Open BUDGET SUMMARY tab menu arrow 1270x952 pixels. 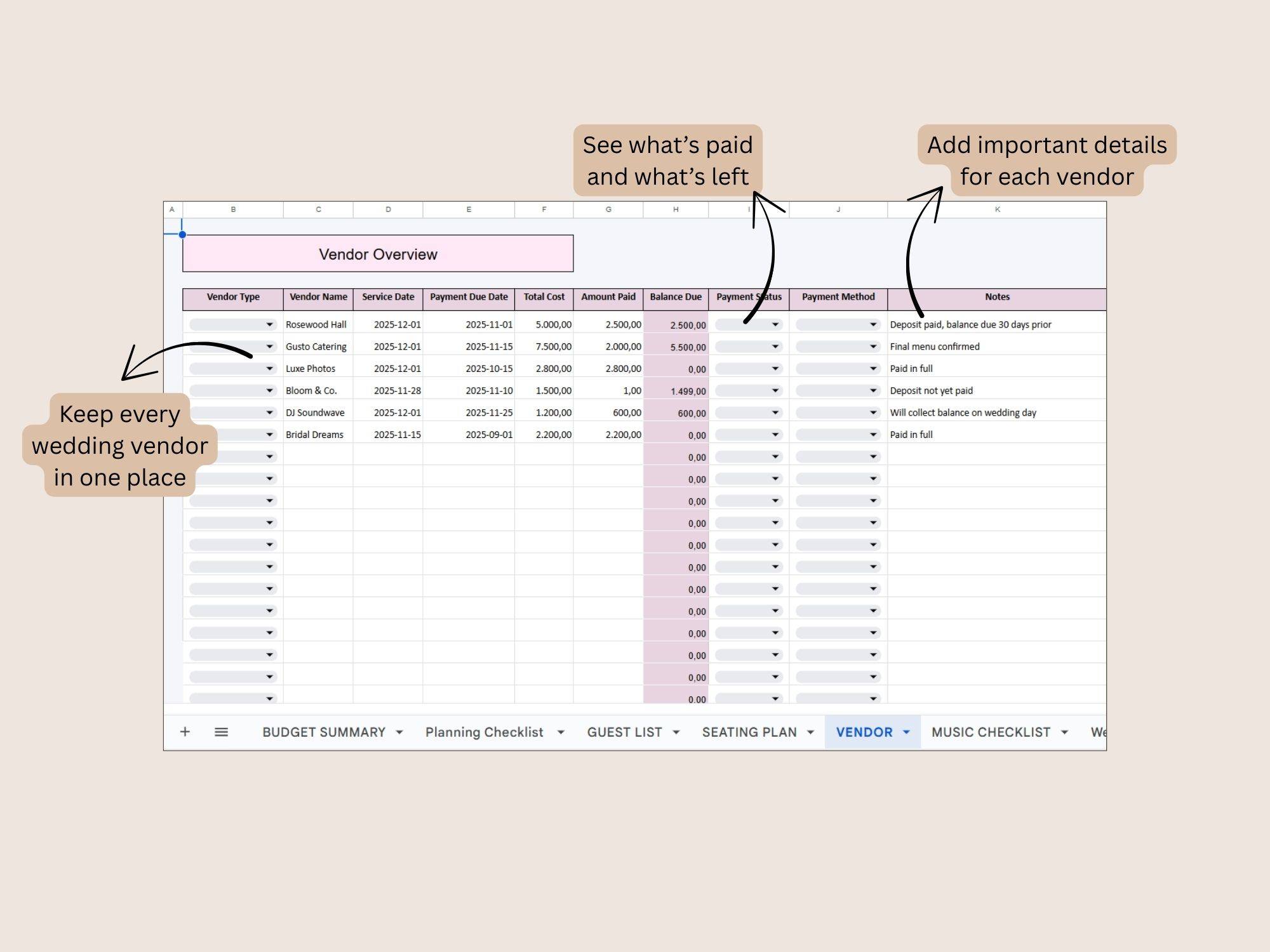click(399, 732)
